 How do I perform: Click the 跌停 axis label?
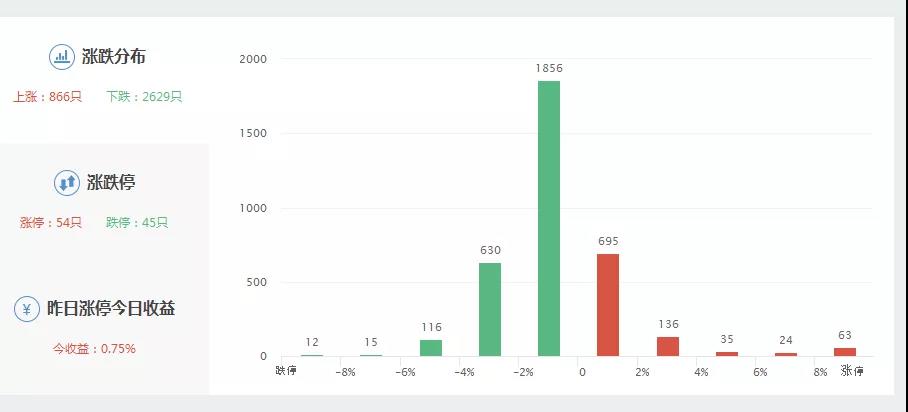tap(286, 371)
